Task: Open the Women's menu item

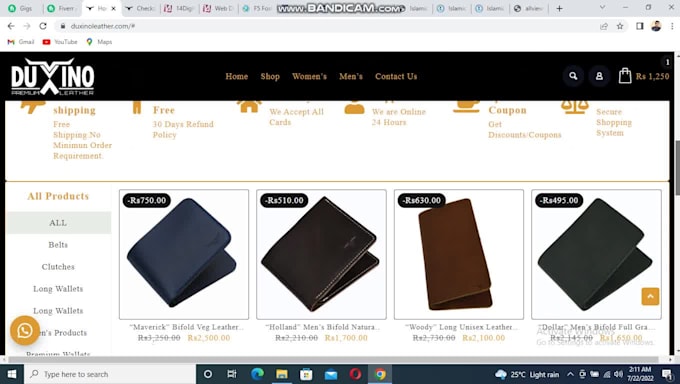Action: [309, 76]
